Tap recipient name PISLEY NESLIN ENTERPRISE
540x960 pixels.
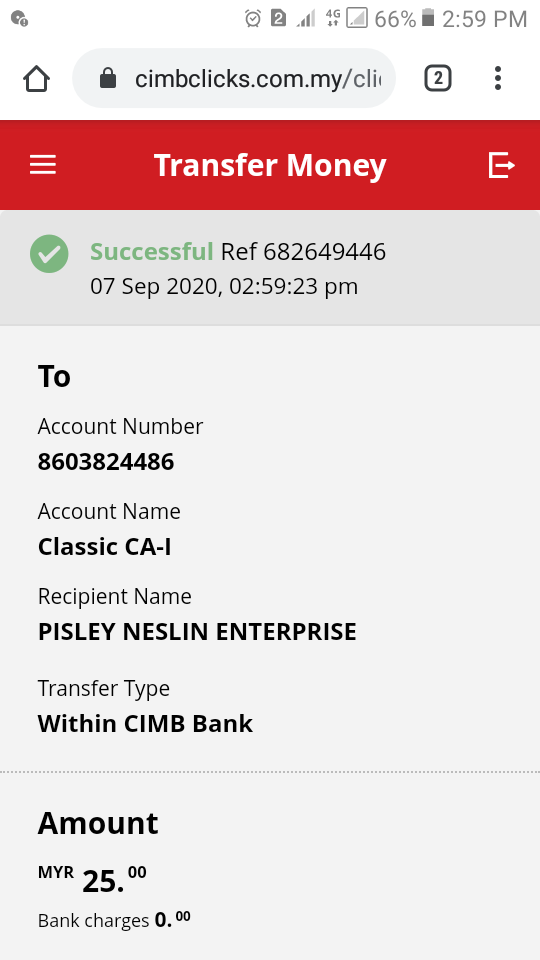[x=197, y=632]
